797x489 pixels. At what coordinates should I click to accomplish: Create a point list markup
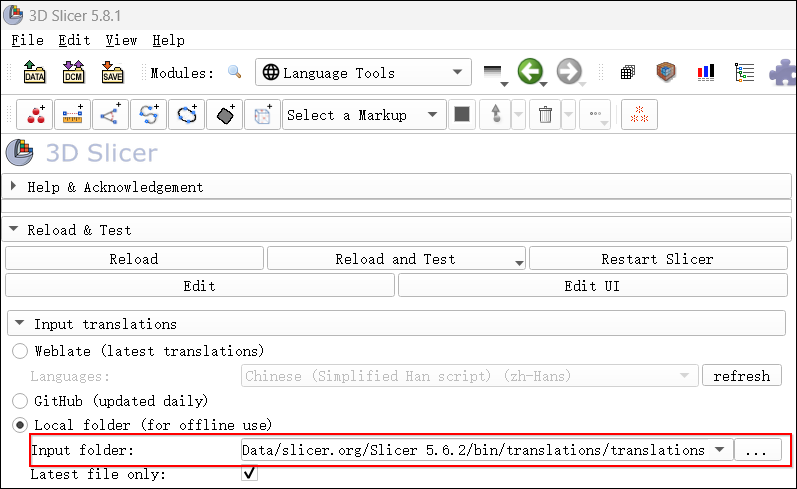pyautogui.click(x=37, y=115)
